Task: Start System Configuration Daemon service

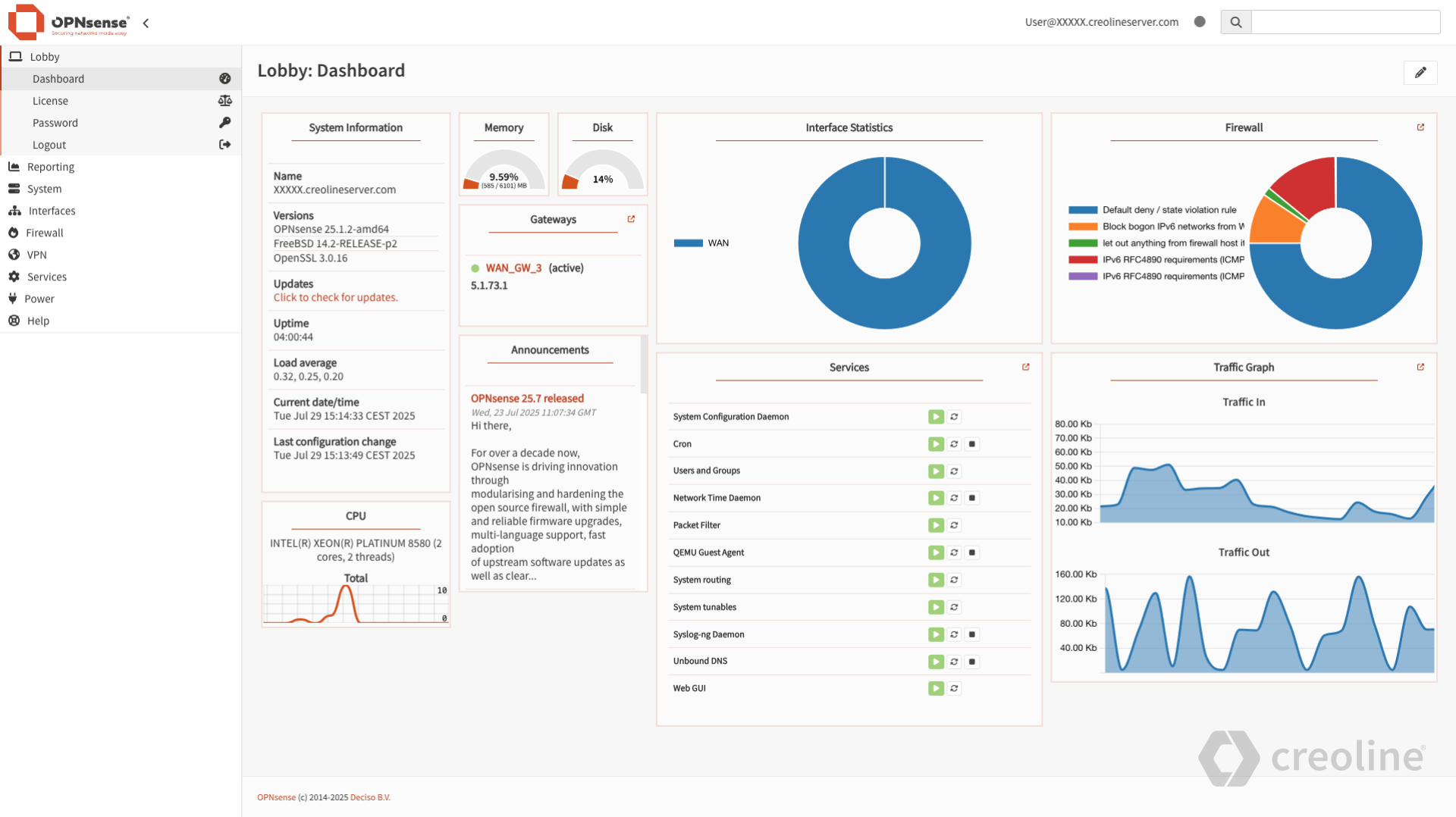Action: [x=936, y=417]
